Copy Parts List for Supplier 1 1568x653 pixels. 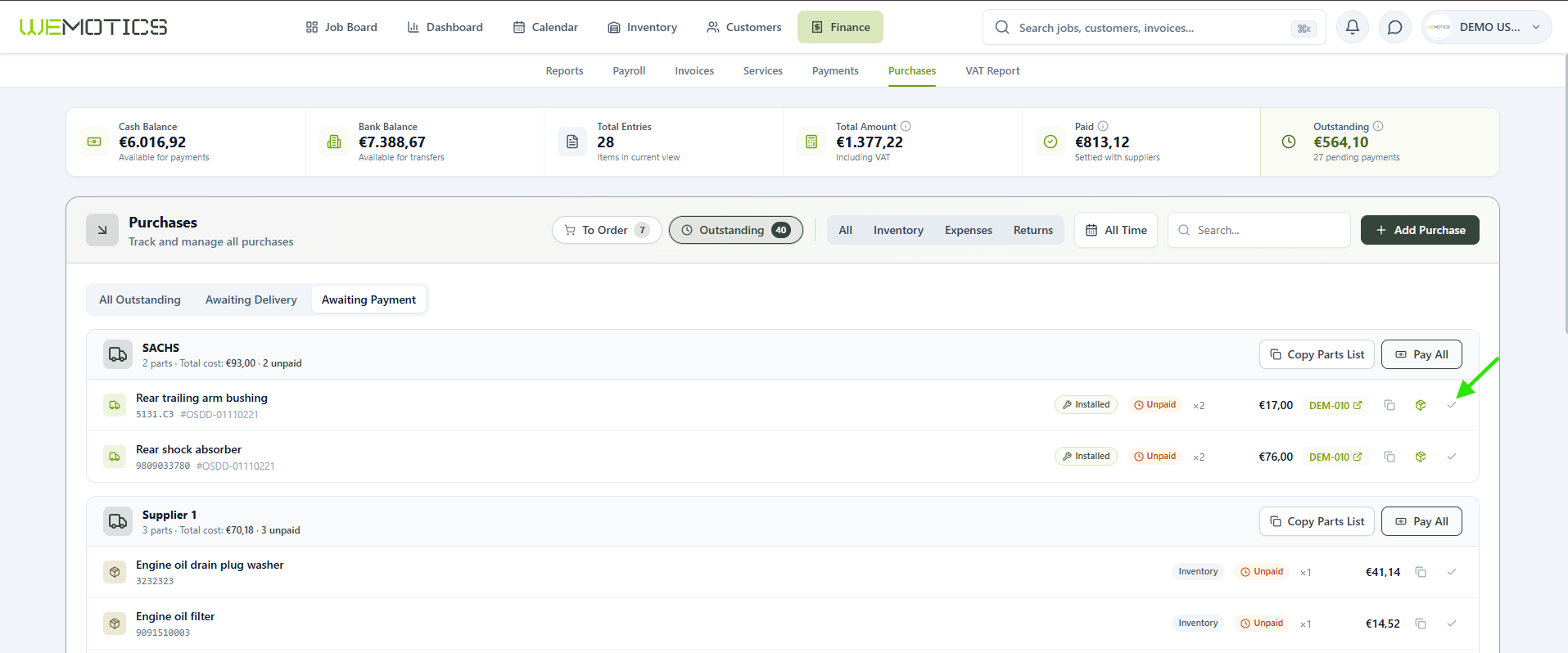click(x=1317, y=521)
